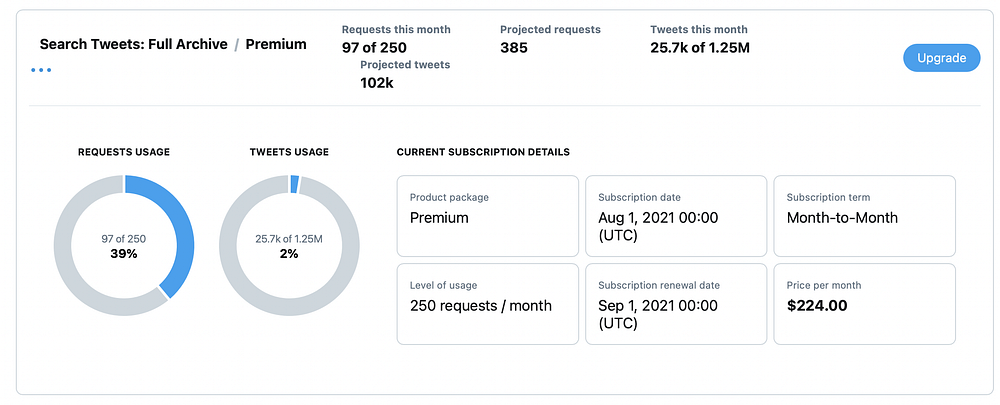This screenshot has width=1000, height=405.
Task: Click the Requests this month 97 of 250 stat
Action: (396, 39)
